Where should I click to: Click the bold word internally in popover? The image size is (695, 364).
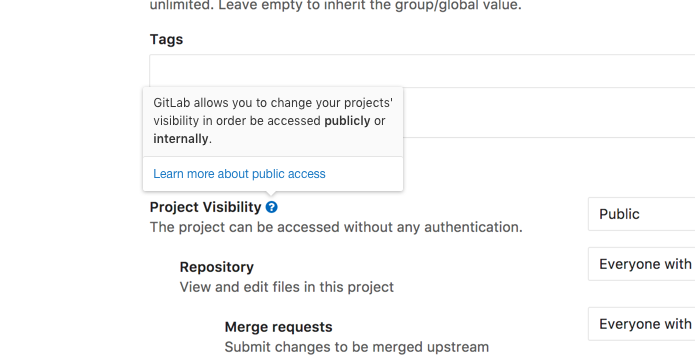(180, 139)
